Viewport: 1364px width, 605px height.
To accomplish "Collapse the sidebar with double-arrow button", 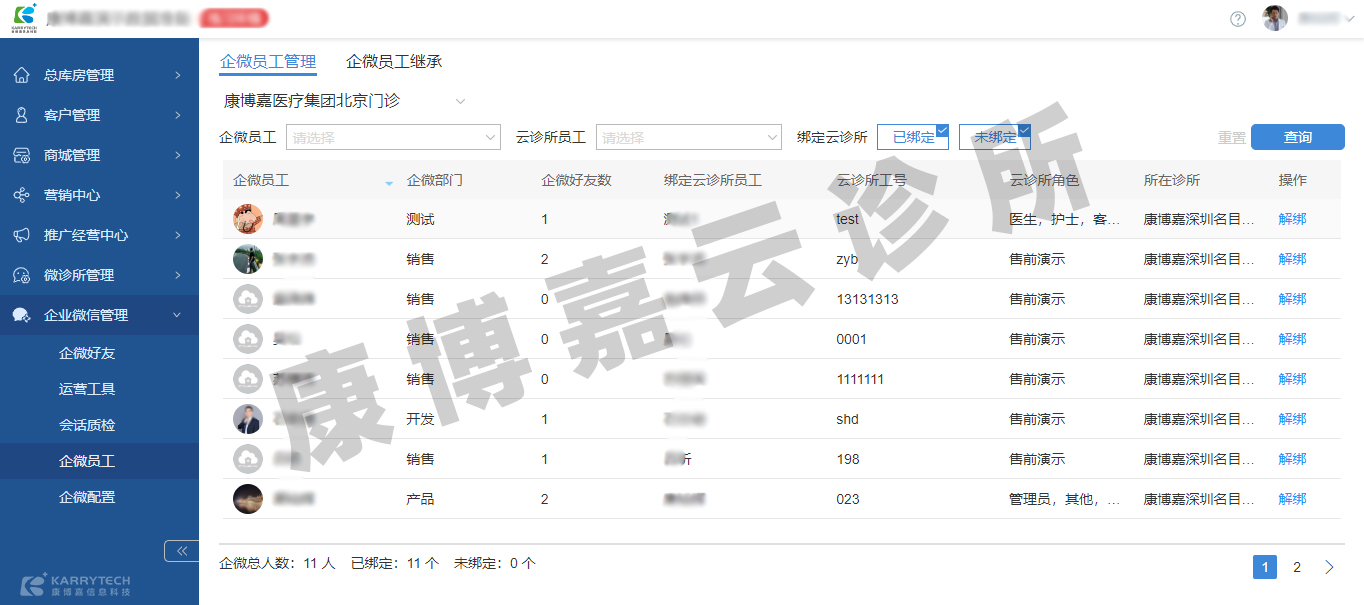I will point(181,550).
